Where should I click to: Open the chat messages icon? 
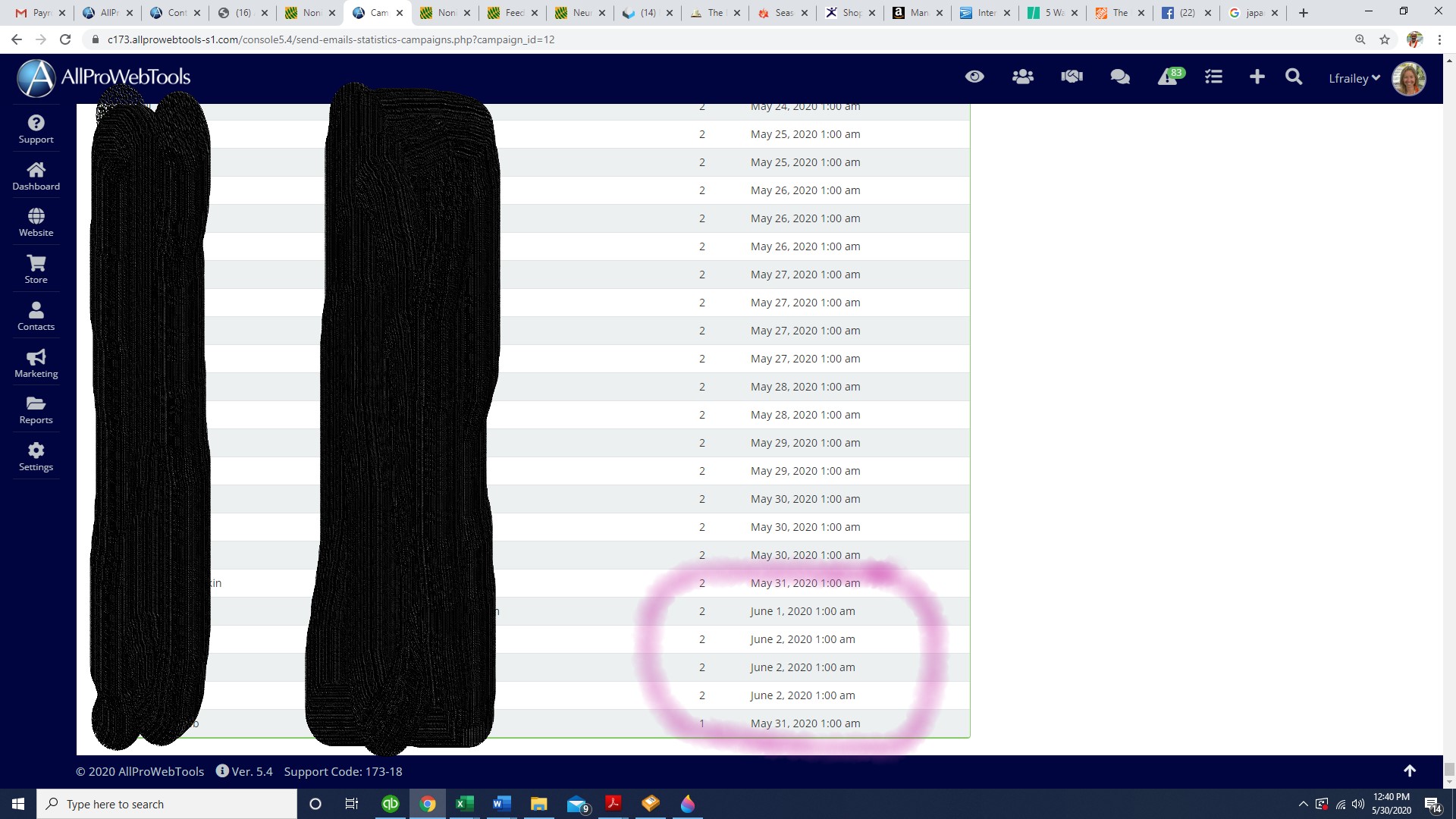(x=1120, y=77)
